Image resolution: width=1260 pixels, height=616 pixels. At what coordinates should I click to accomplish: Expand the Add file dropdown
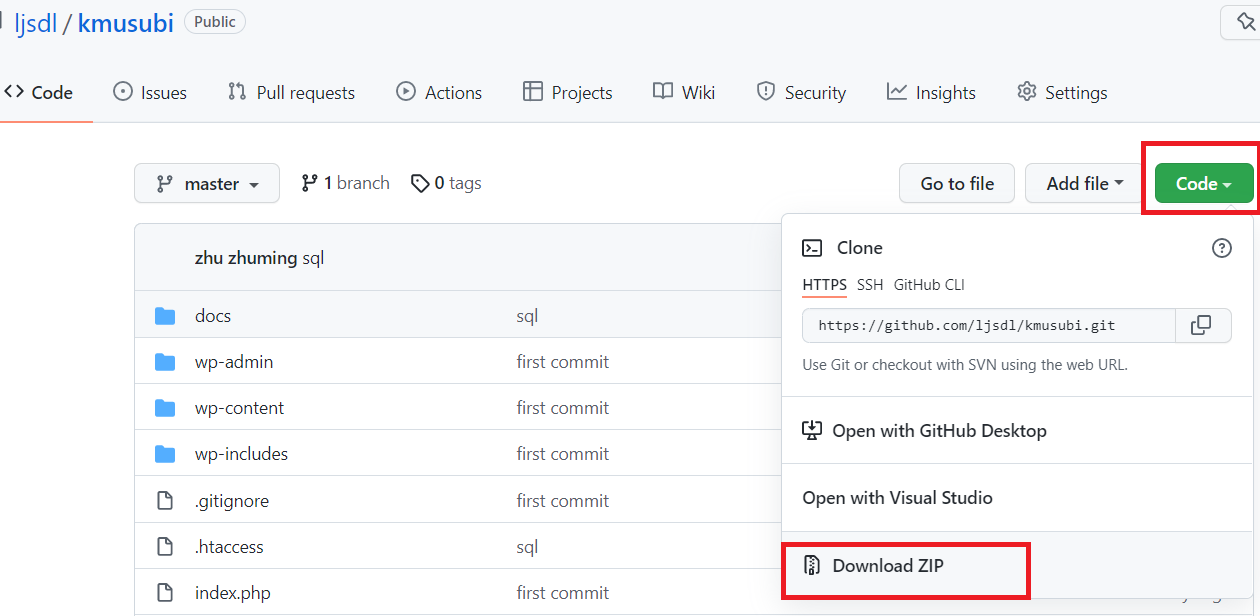(1085, 184)
